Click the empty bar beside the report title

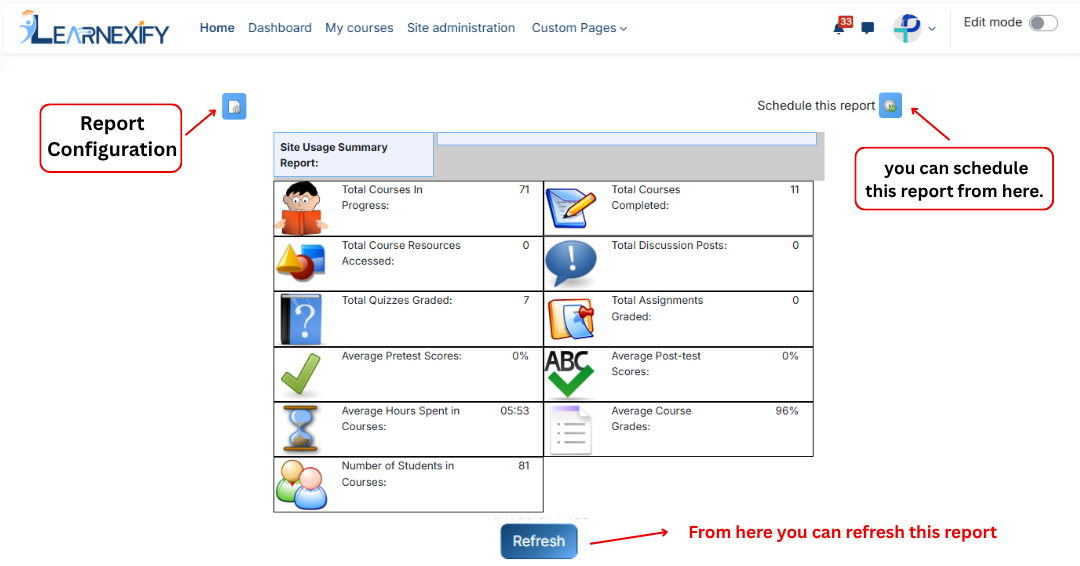[x=627, y=139]
